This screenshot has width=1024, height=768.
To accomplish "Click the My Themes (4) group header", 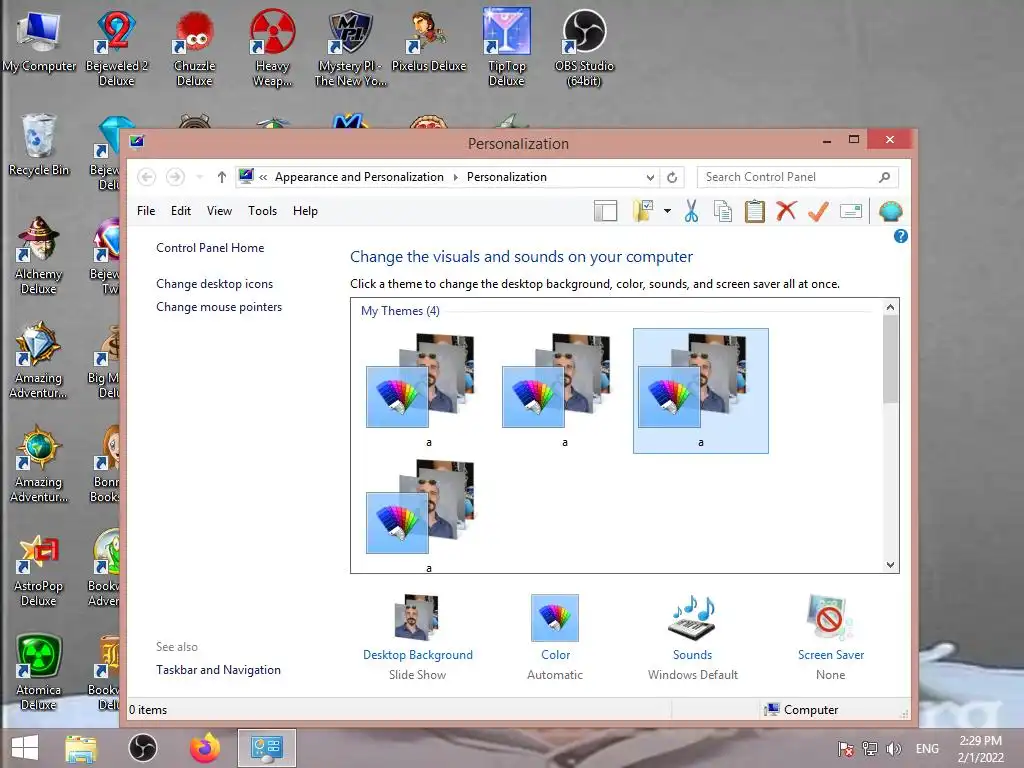I will pos(400,311).
